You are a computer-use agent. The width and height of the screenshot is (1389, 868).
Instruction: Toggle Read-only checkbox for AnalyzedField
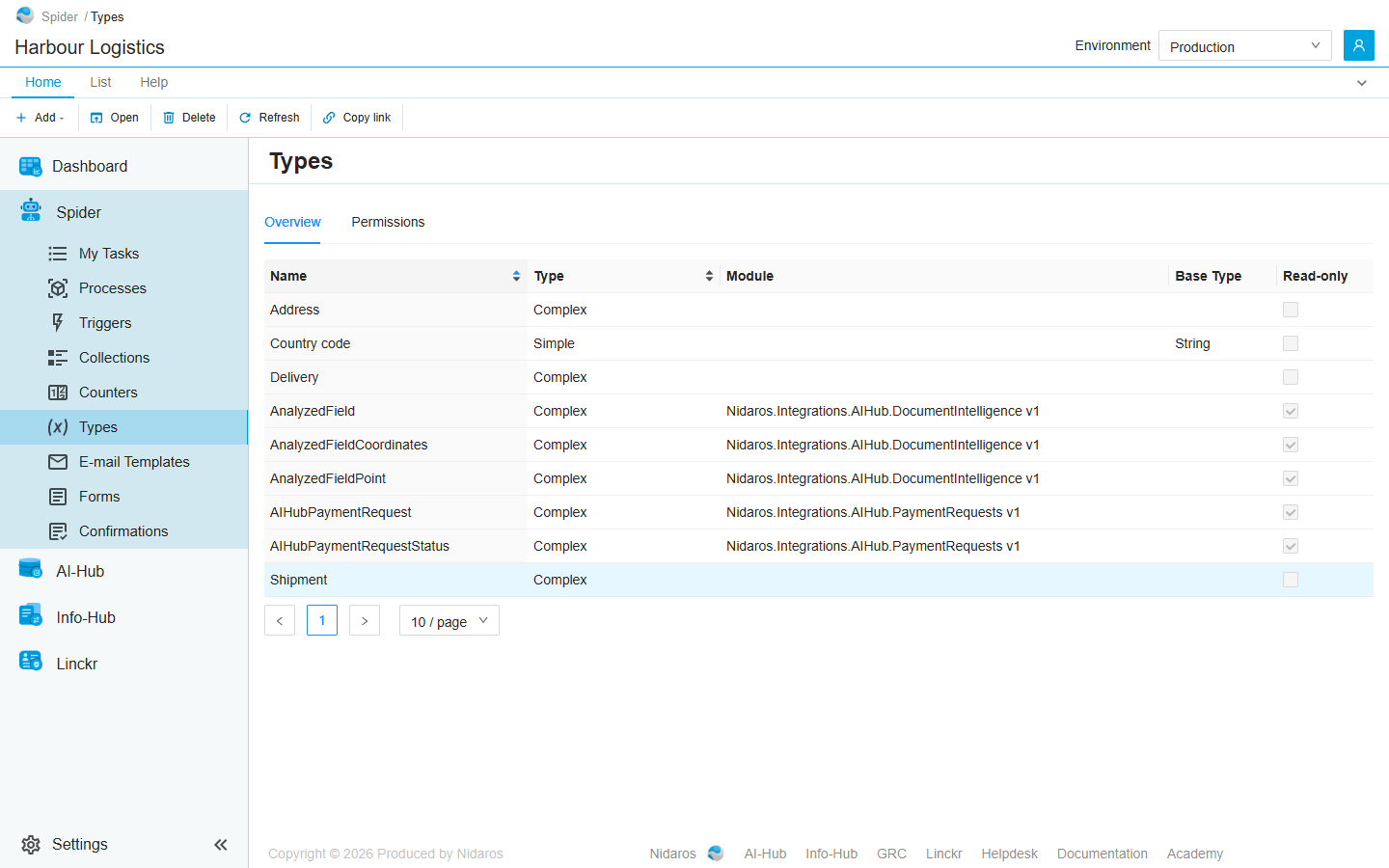point(1291,411)
